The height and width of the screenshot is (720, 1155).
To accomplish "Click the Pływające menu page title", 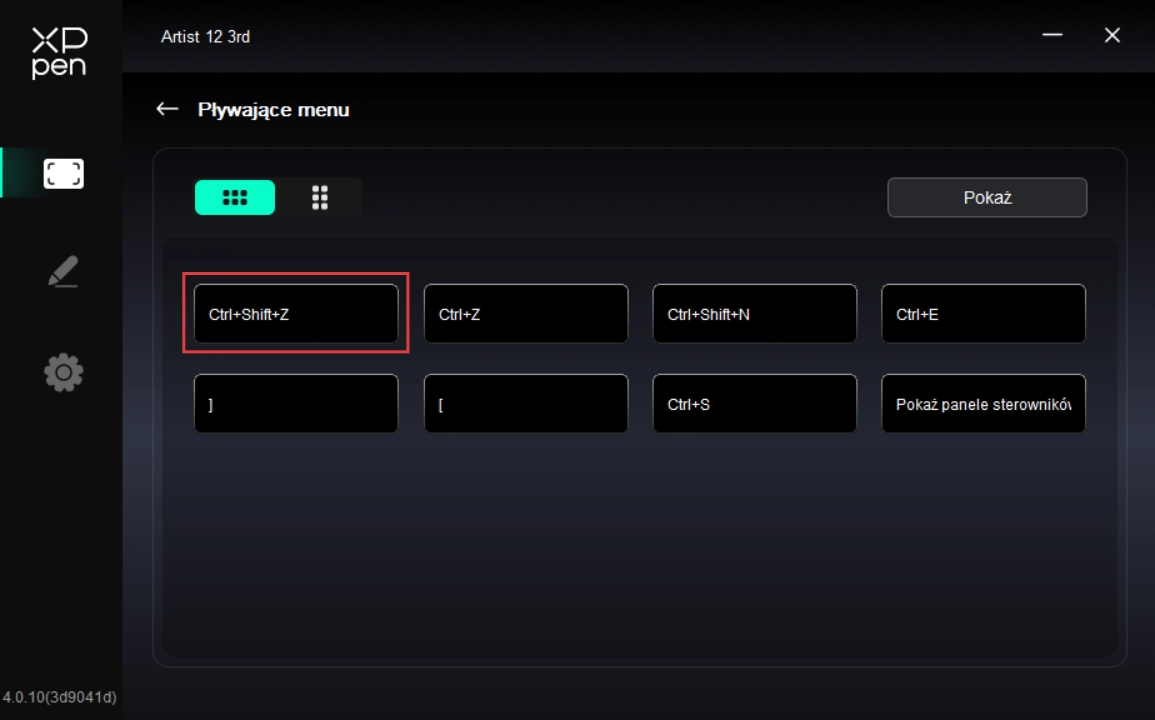I will pos(273,110).
